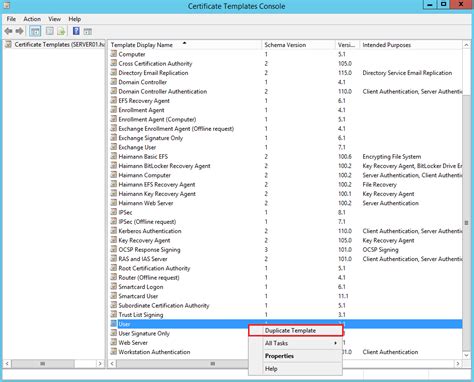Click the Cross Certification Authority template icon
This screenshot has width=474, height=382.
point(114,63)
